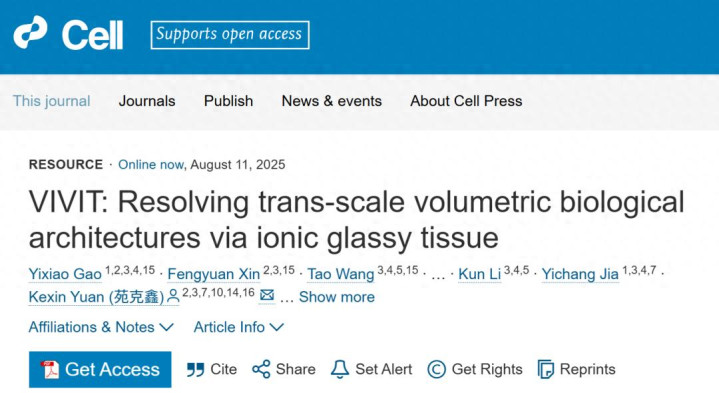Expand the Affiliations & Notes section
The height and width of the screenshot is (393, 719).
(101, 327)
